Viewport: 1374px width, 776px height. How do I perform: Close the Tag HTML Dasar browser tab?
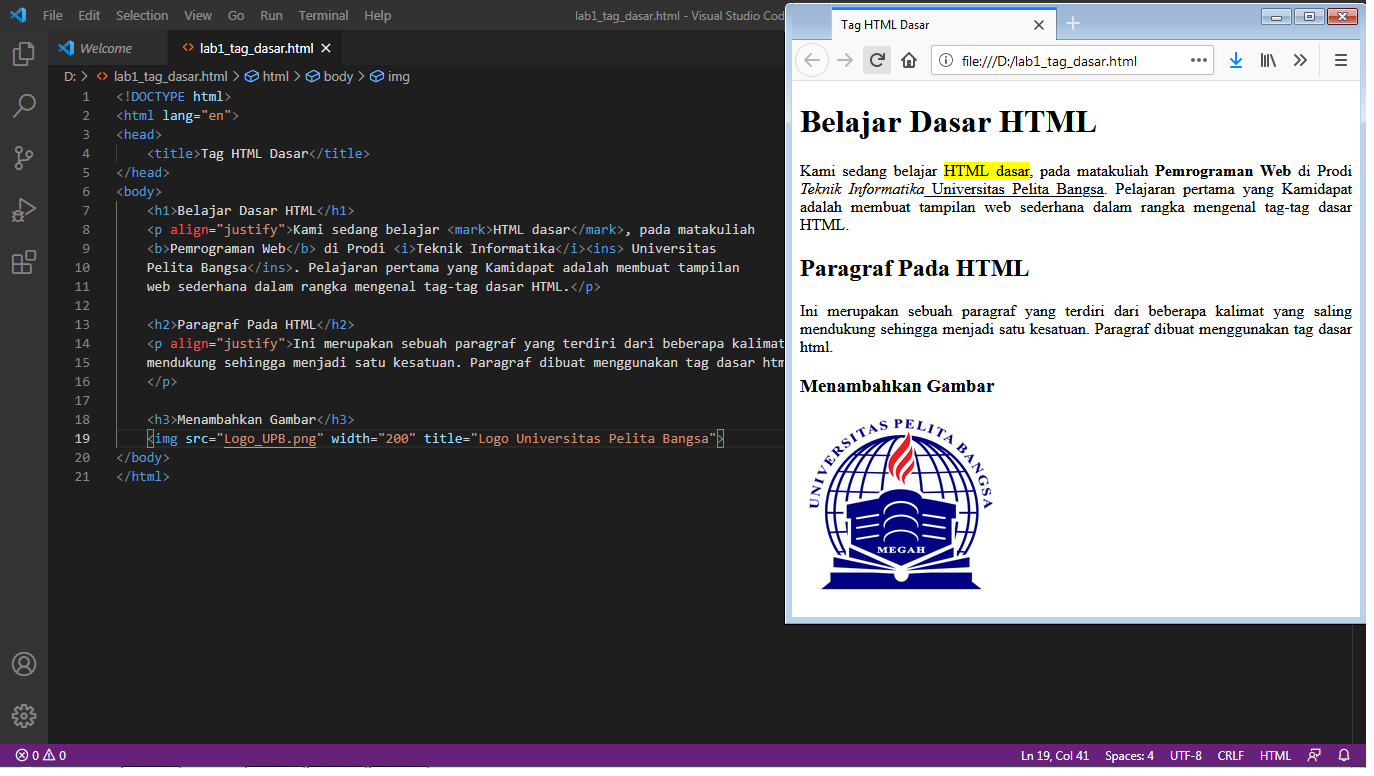pyautogui.click(x=1039, y=24)
